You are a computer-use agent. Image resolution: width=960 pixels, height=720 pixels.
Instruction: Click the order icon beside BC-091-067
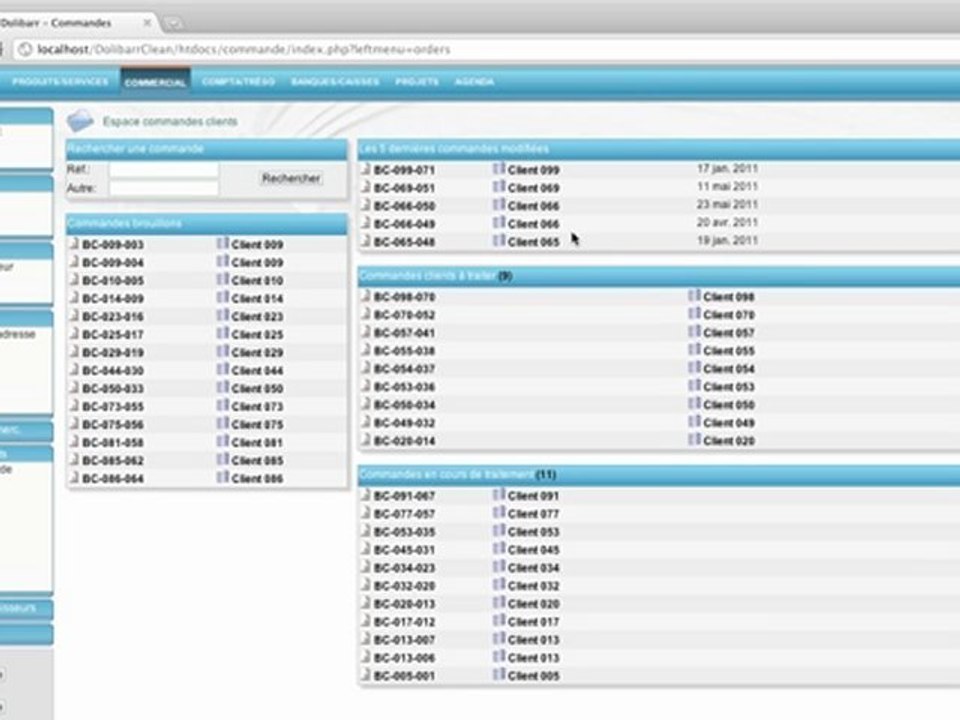366,495
